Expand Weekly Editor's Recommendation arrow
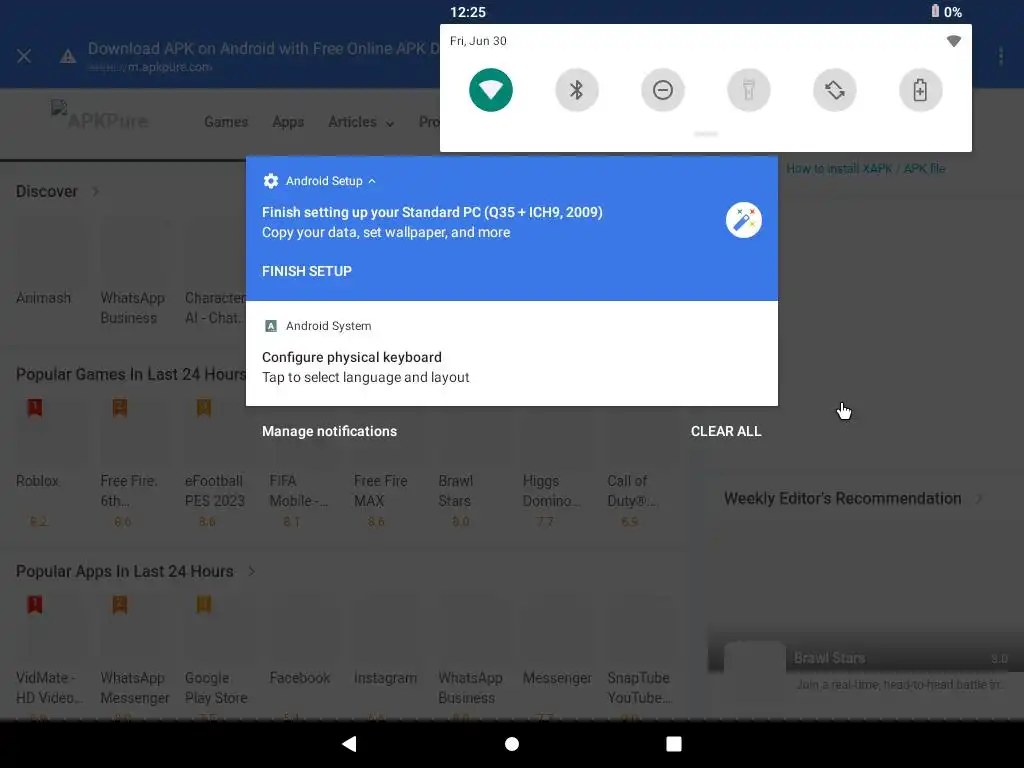This screenshot has height=768, width=1024. tap(978, 499)
